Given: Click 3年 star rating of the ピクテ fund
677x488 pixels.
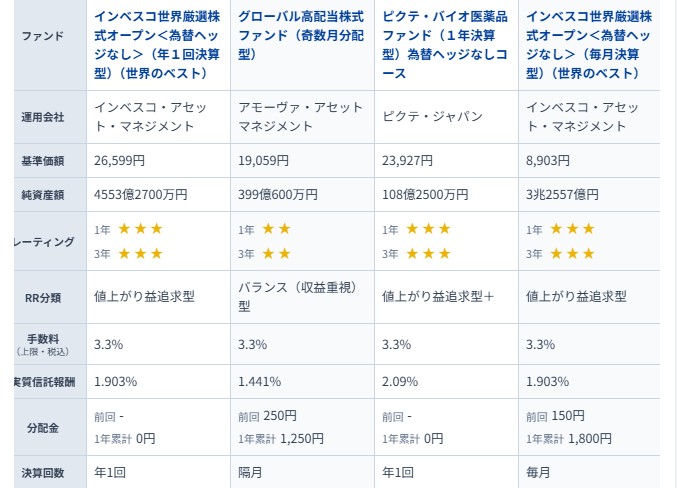Looking at the screenshot, I should (428, 254).
